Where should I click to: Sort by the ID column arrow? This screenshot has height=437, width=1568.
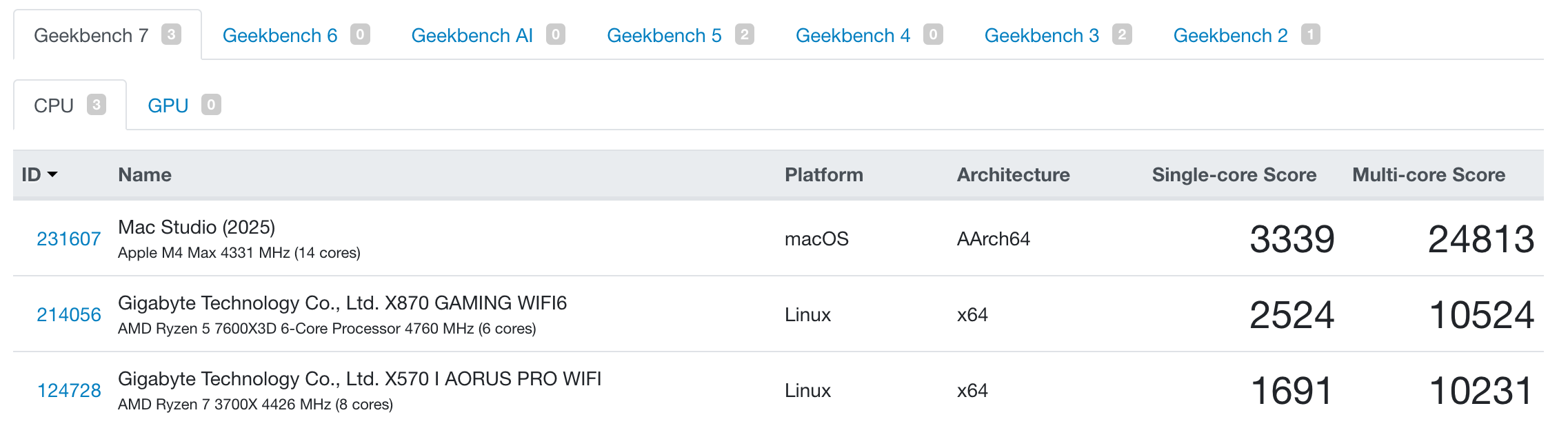52,175
